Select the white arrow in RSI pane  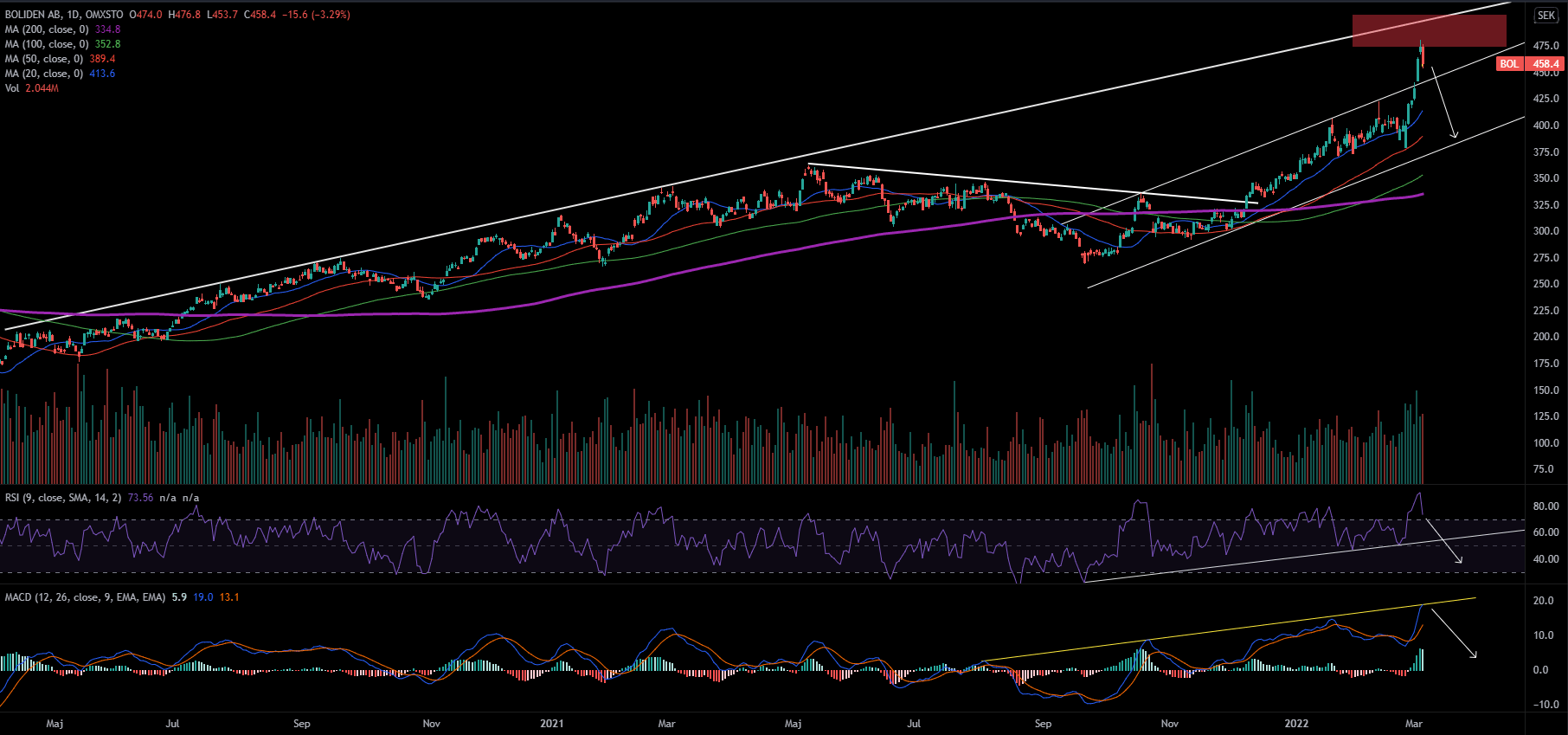pos(1444,542)
